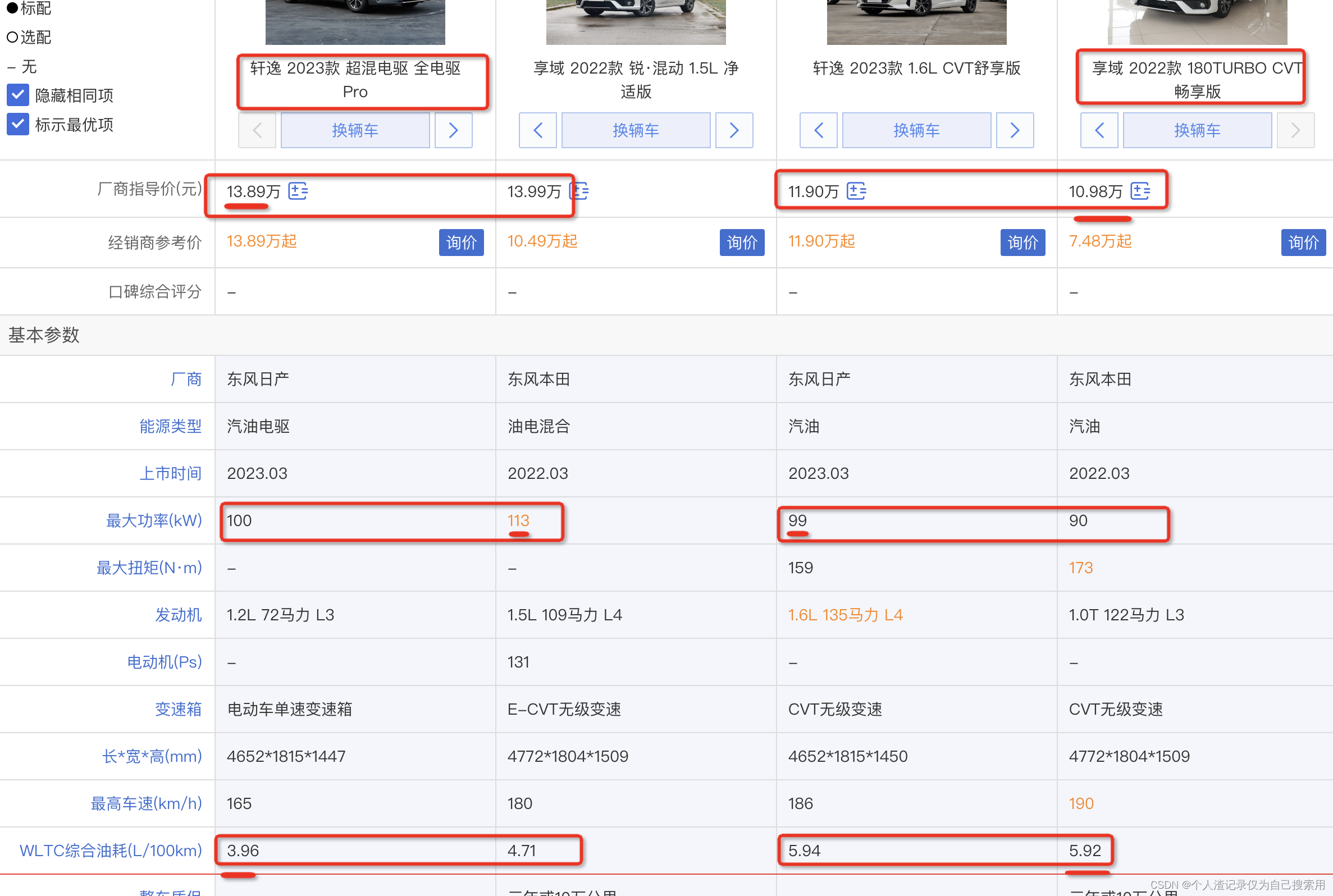Click next arrow for the second car column
The width and height of the screenshot is (1333, 896).
[734, 130]
